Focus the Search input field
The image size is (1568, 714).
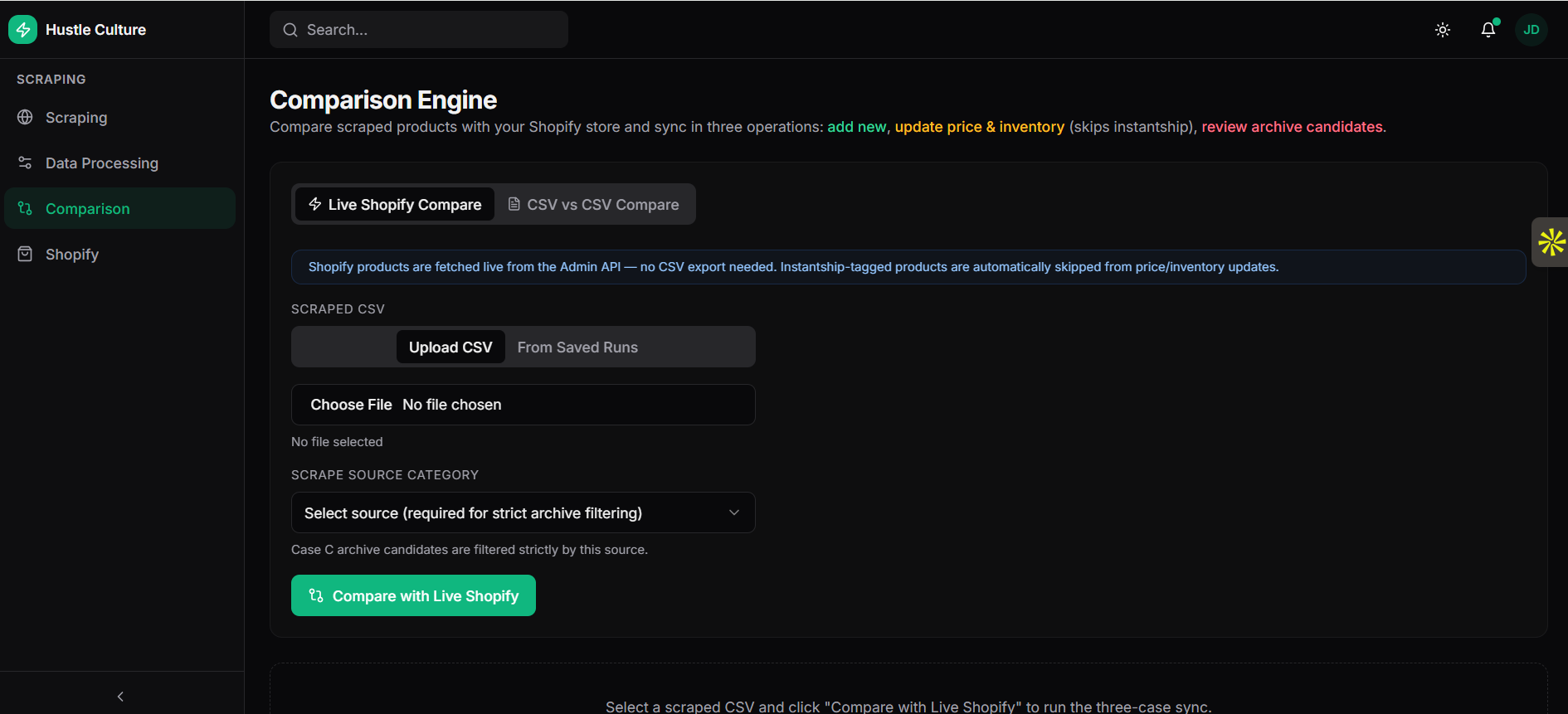(419, 30)
